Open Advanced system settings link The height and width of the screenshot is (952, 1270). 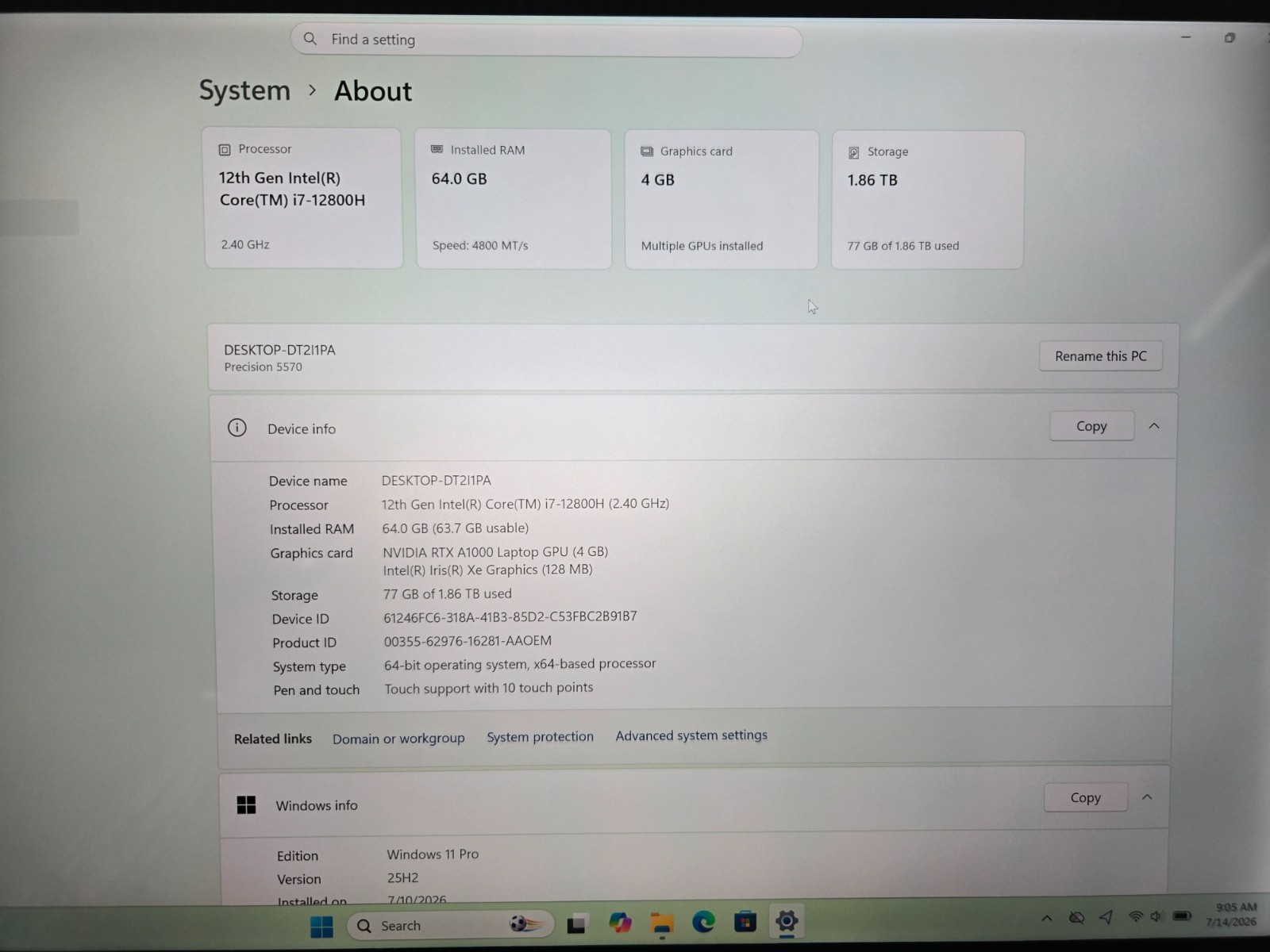click(x=691, y=735)
